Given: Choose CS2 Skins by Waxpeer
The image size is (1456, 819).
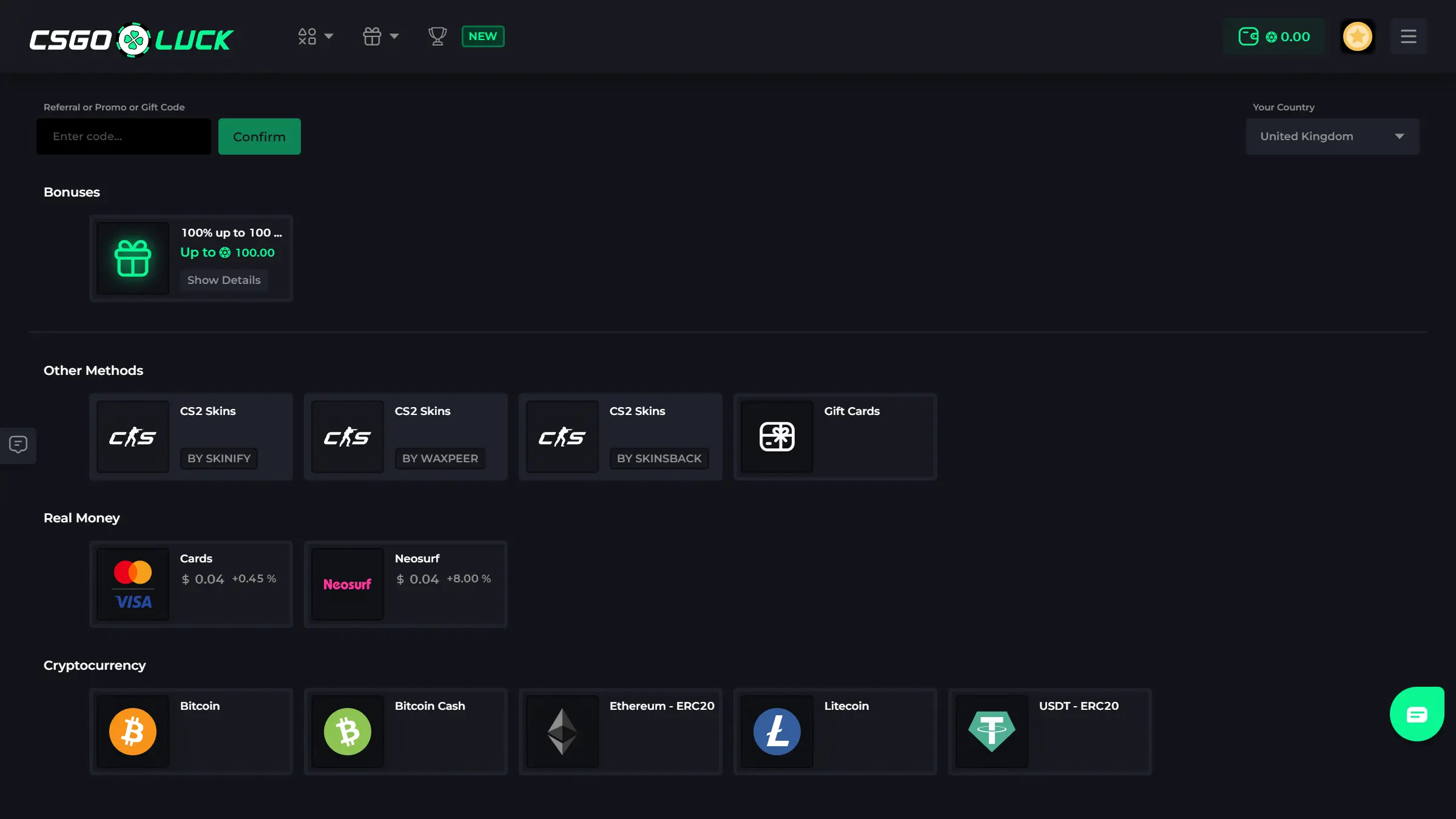Looking at the screenshot, I should tap(406, 437).
